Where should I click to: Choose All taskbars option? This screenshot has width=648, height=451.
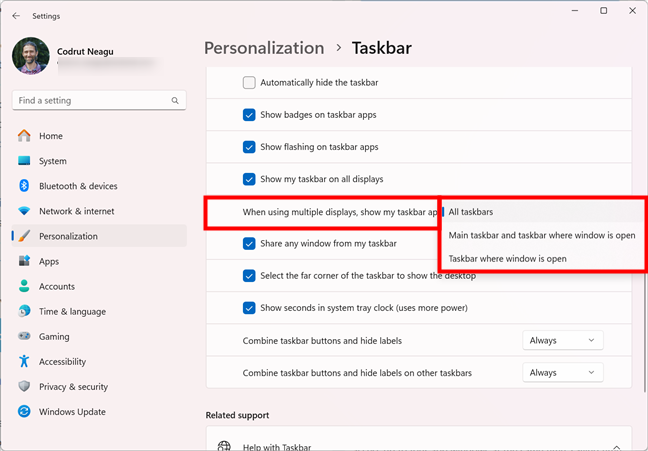tap(541, 212)
